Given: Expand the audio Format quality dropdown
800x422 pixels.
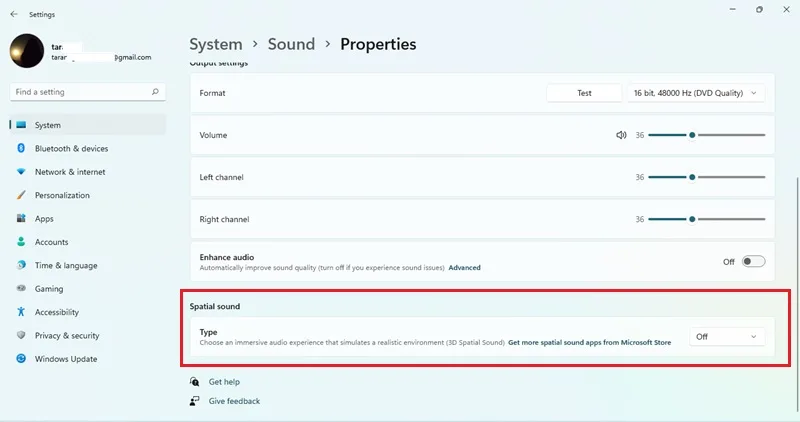Looking at the screenshot, I should (x=696, y=93).
